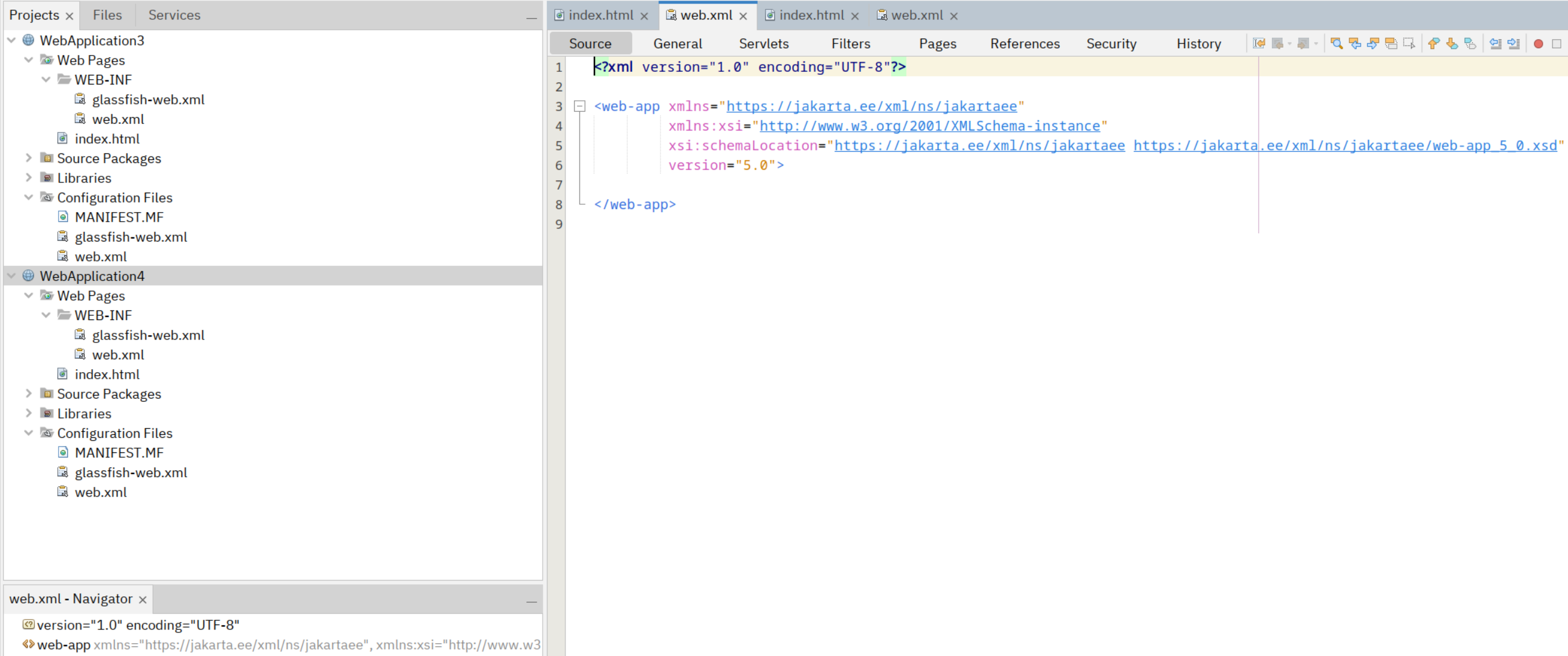Switch to the Servlets view
This screenshot has height=656, width=1568.
(763, 43)
